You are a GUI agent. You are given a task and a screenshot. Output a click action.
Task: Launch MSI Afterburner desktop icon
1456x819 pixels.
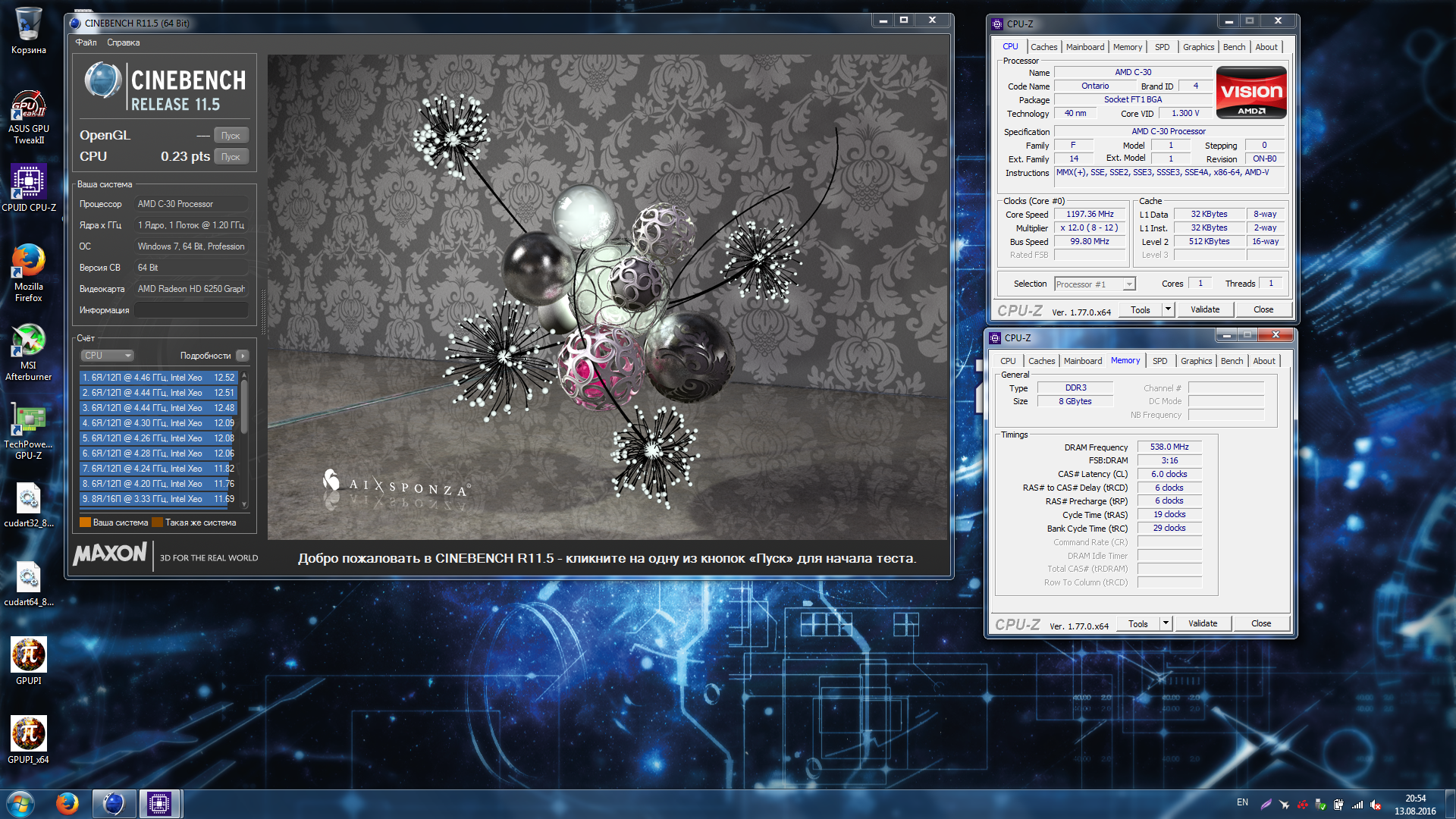pos(28,353)
